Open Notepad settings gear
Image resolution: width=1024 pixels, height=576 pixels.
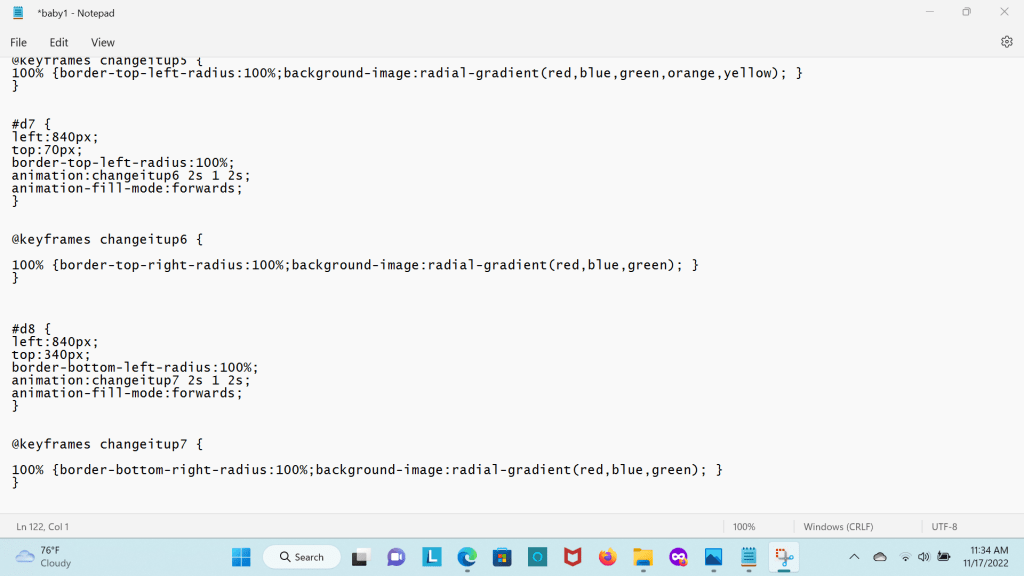click(1006, 42)
